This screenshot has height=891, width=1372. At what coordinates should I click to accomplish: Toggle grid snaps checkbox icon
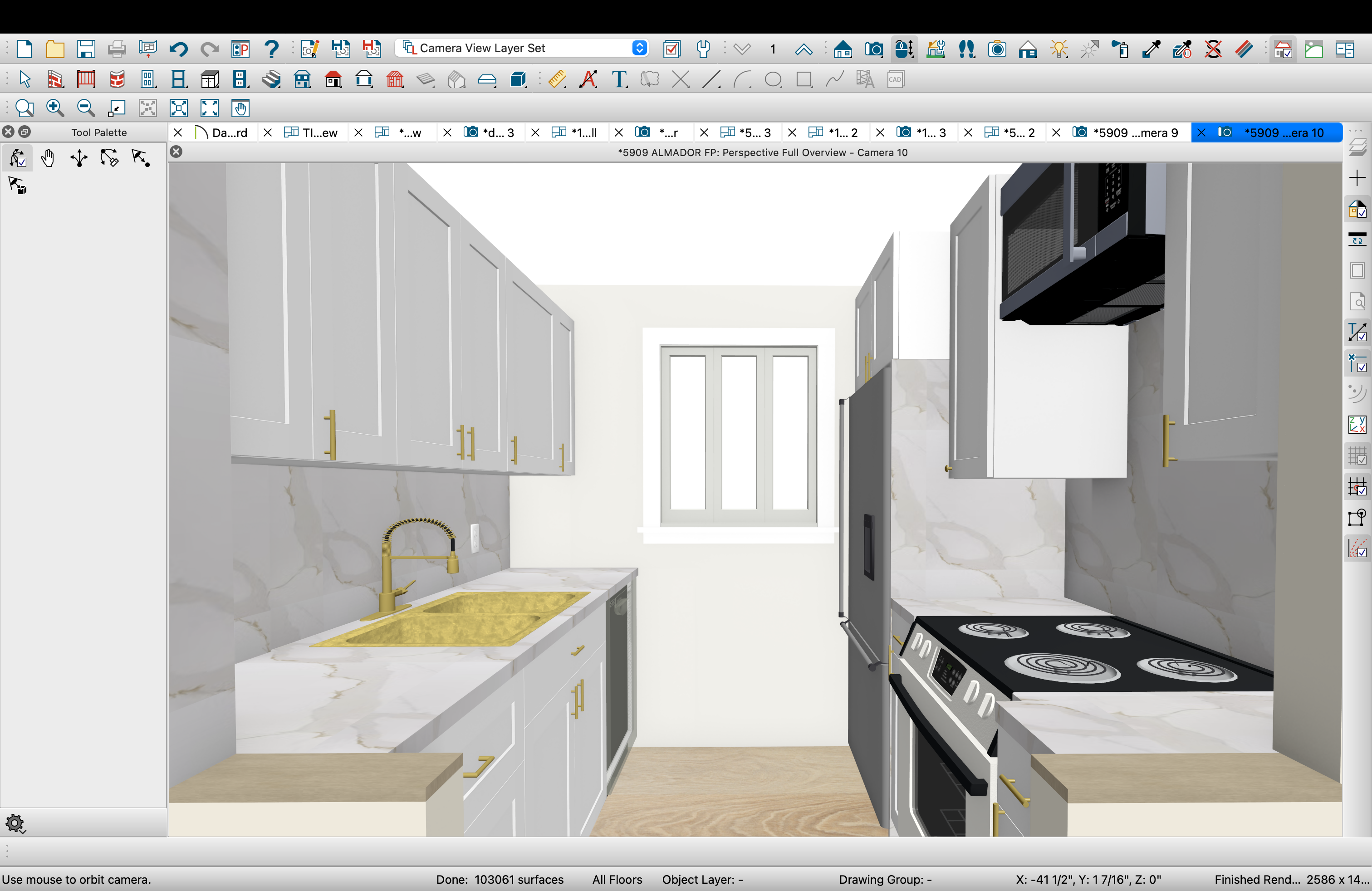click(x=1357, y=486)
